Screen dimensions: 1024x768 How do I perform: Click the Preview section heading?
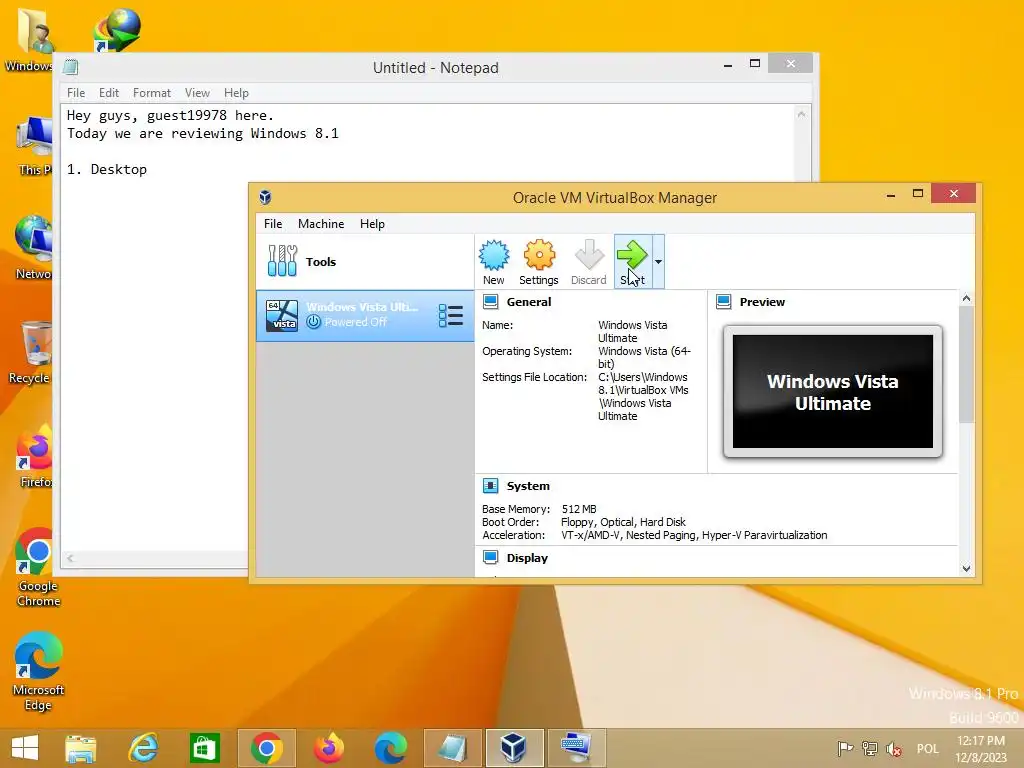click(x=762, y=302)
